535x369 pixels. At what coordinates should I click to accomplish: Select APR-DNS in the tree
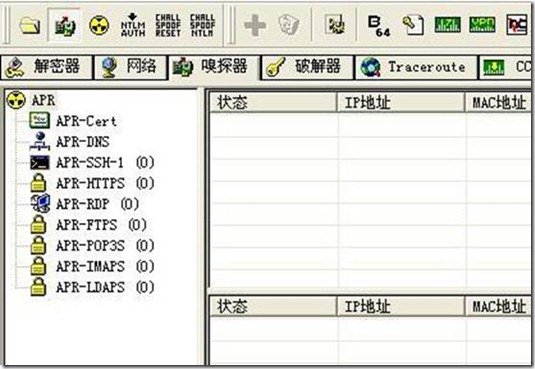(83, 142)
